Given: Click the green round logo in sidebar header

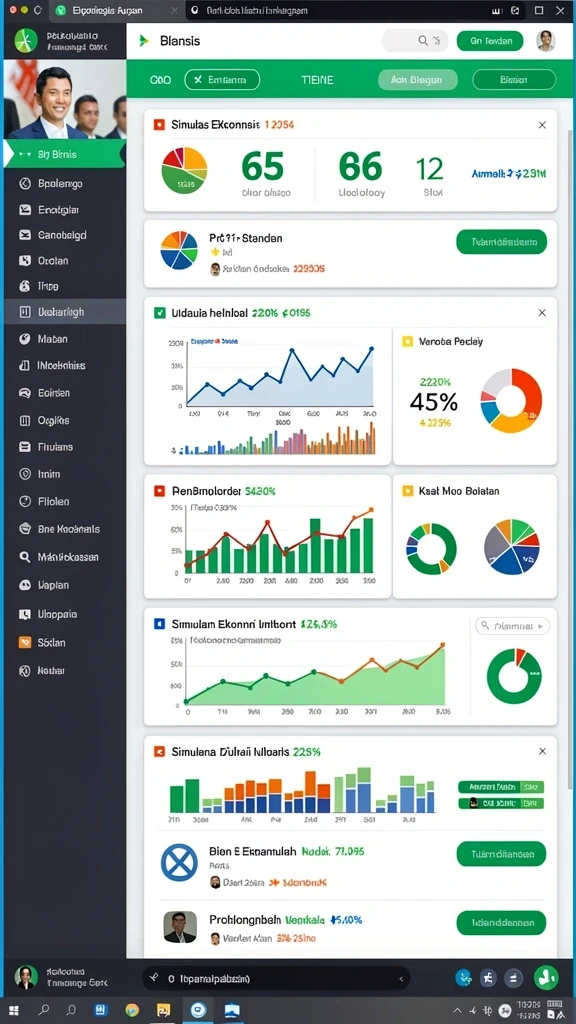Looking at the screenshot, I should click(x=26, y=40).
